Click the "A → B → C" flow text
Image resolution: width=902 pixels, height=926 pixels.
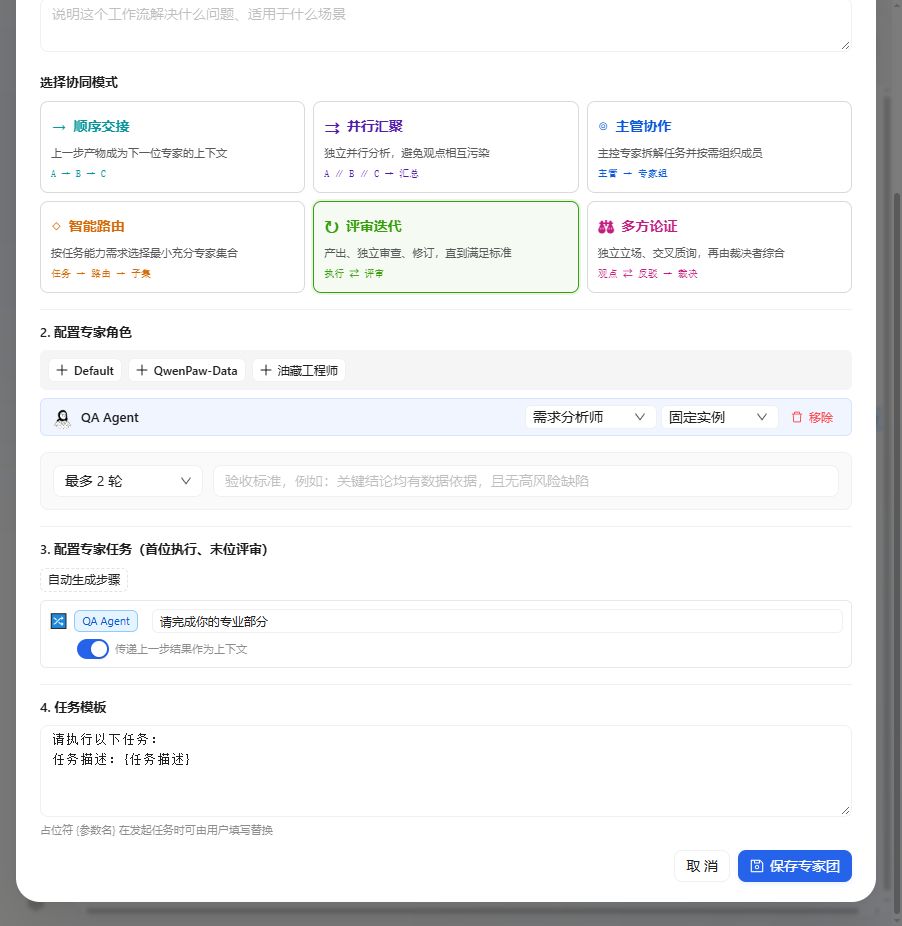click(79, 174)
